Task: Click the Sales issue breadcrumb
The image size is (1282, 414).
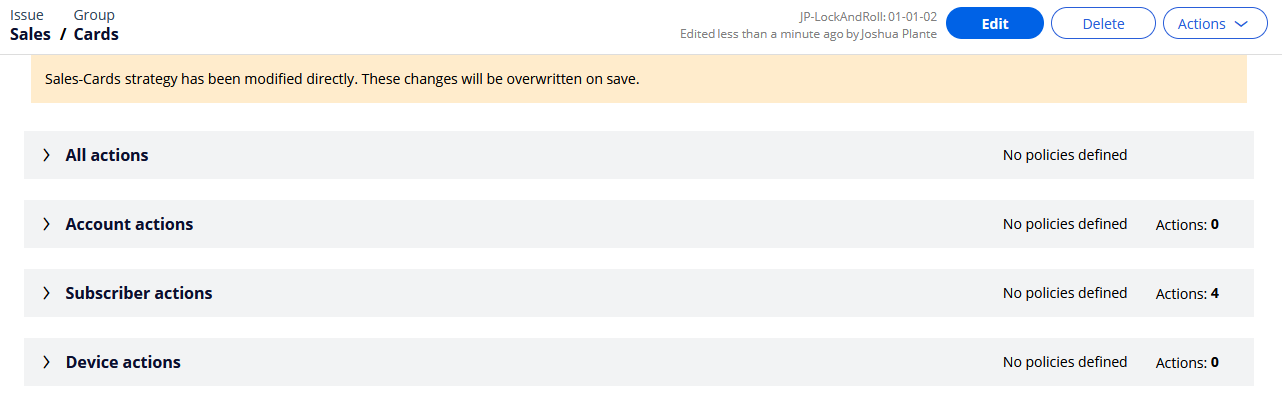Action: point(30,34)
